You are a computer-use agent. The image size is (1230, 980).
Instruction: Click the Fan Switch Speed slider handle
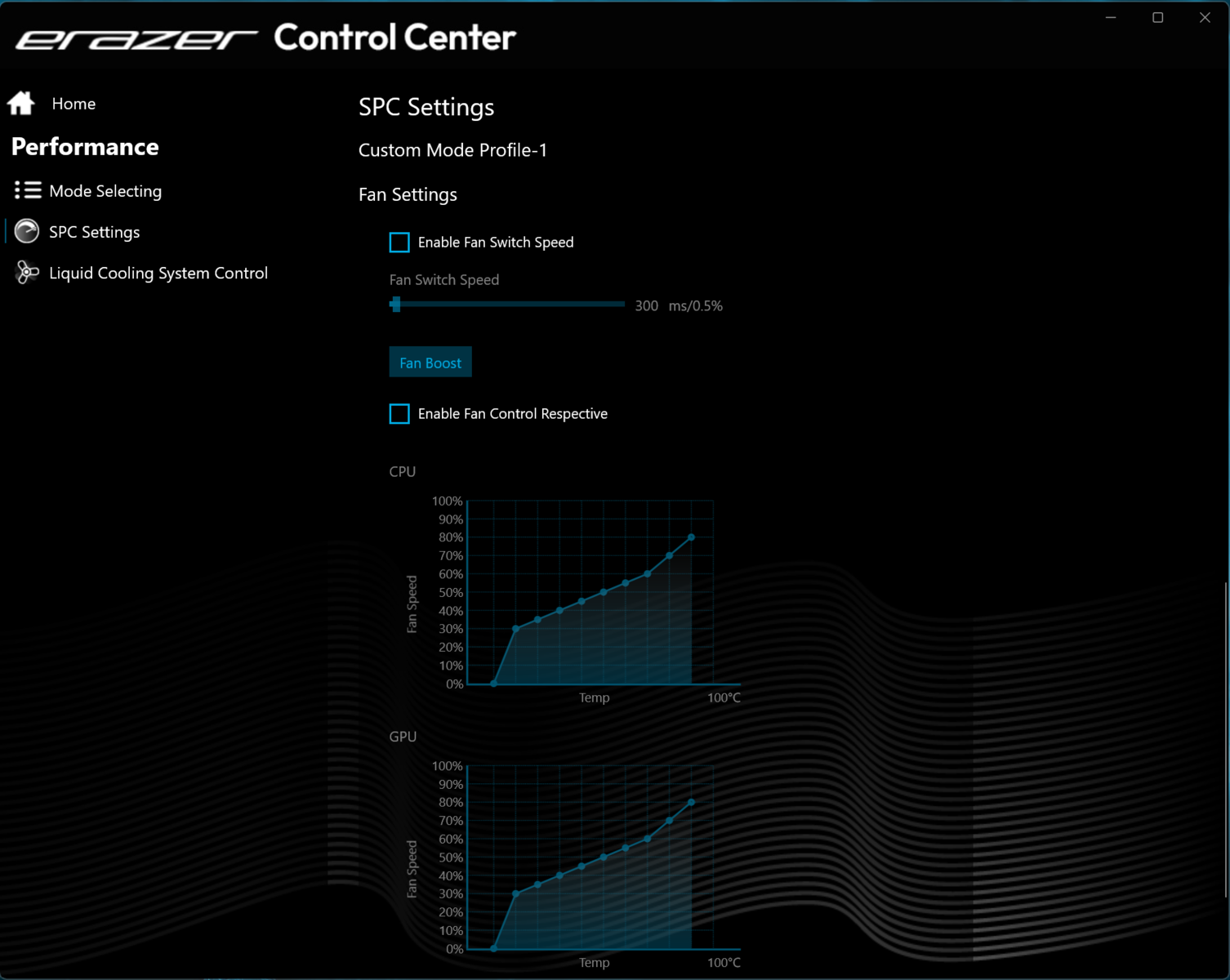tap(396, 305)
